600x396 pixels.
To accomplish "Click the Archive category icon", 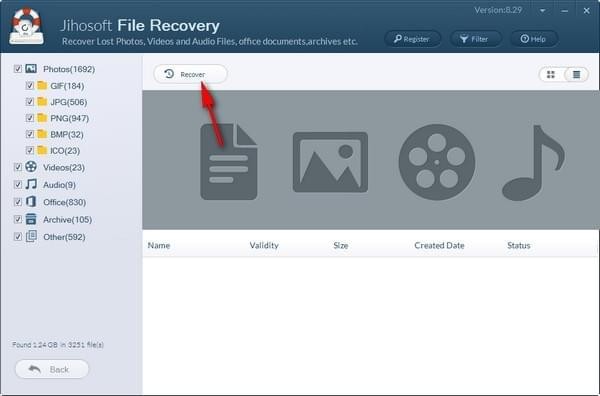I will (x=31, y=219).
